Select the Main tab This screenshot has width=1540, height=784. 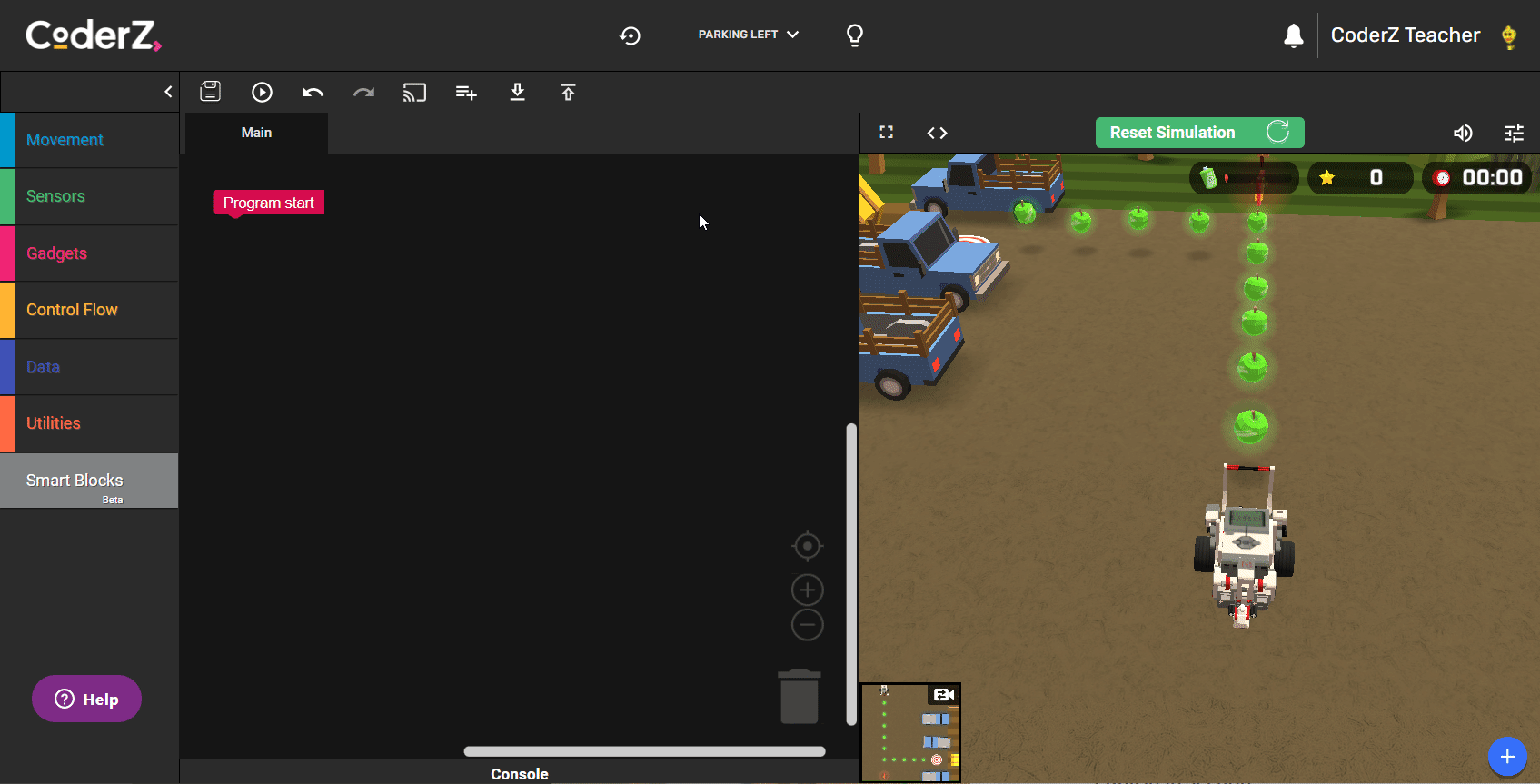256,133
